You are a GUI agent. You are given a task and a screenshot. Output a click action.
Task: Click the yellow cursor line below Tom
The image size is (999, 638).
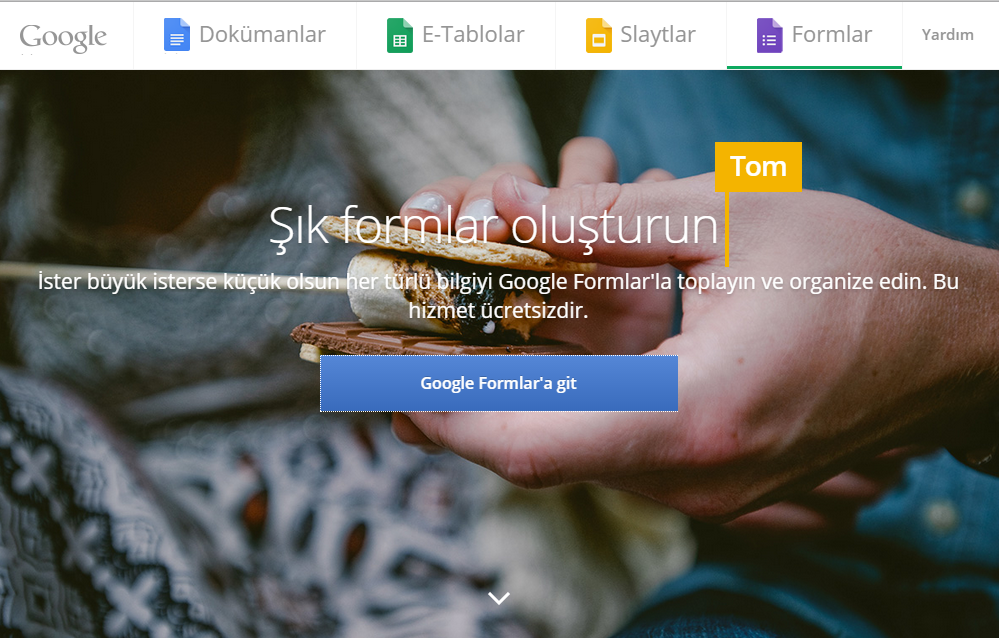pyautogui.click(x=727, y=229)
